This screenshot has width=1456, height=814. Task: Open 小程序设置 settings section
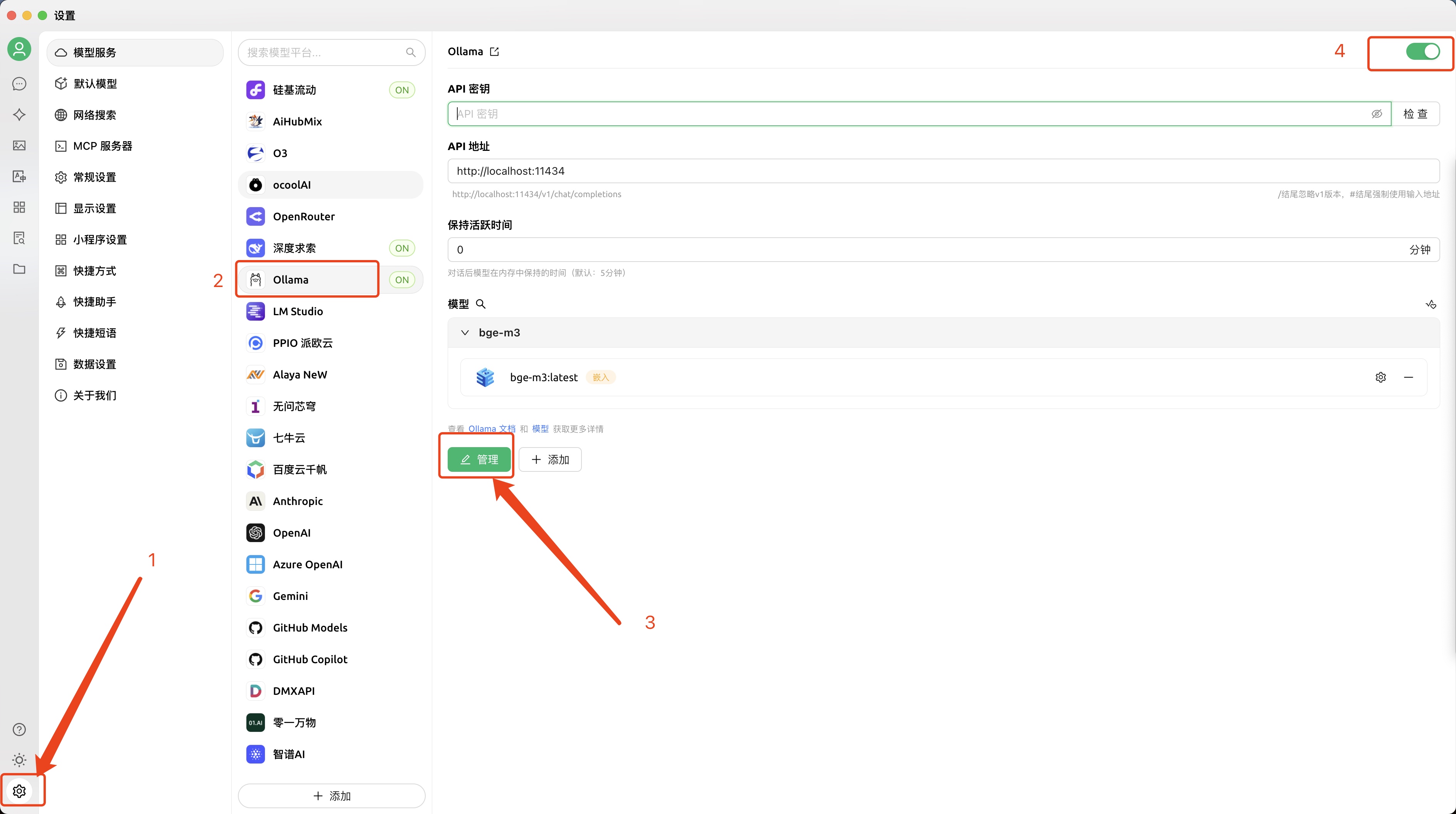pos(135,240)
